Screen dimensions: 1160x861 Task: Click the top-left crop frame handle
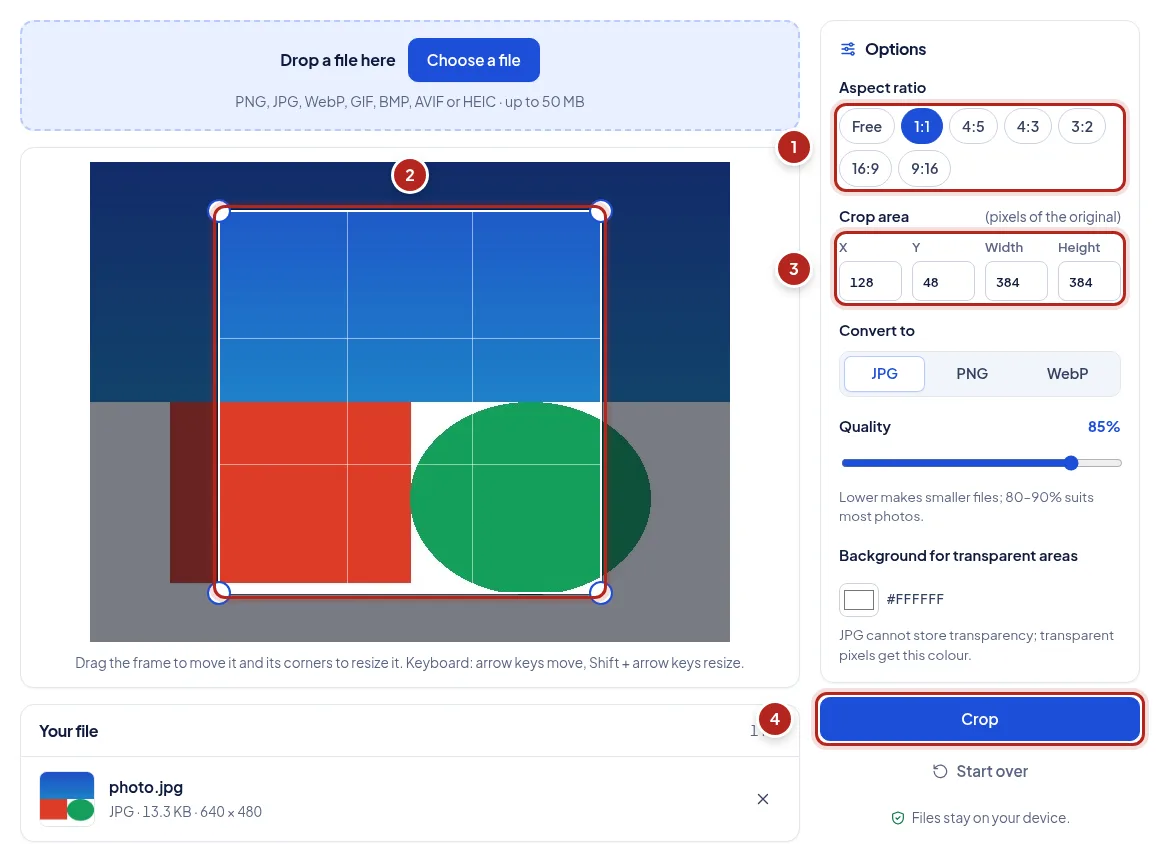[219, 212]
